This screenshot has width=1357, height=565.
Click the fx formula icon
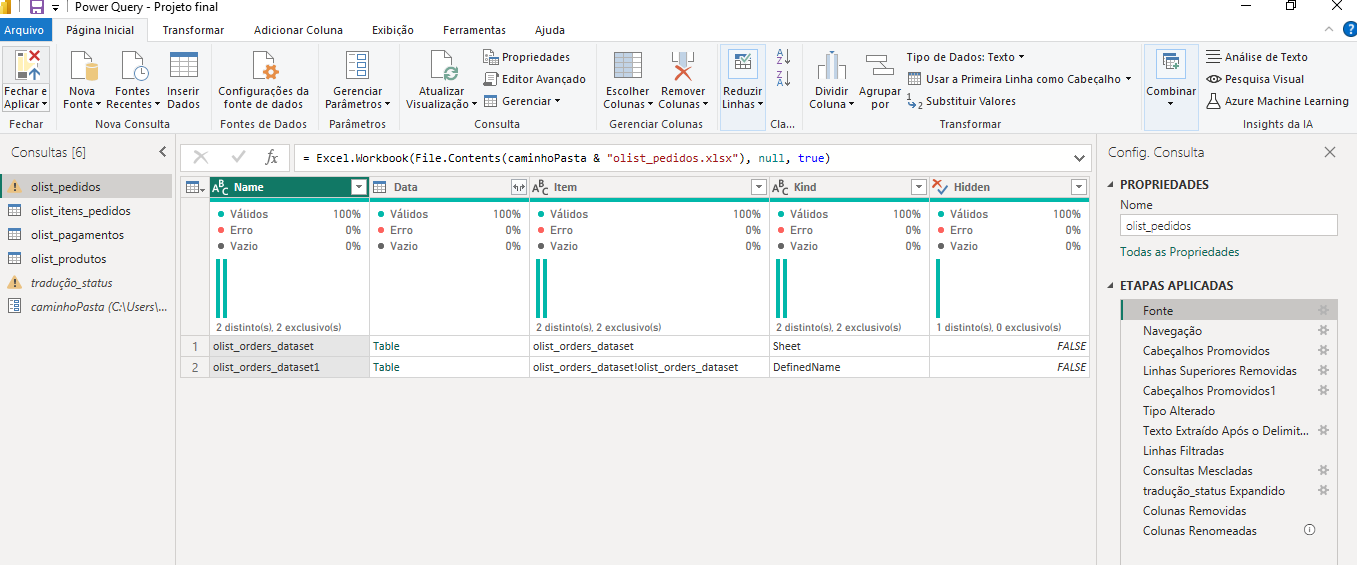click(271, 158)
